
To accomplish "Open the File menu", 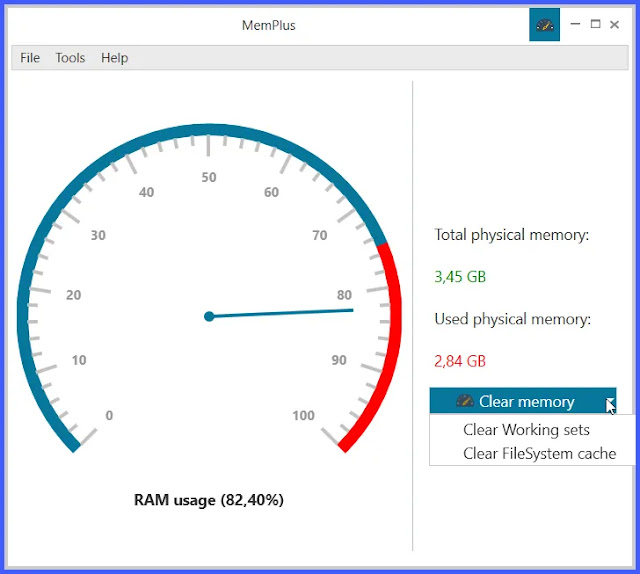I will point(30,58).
